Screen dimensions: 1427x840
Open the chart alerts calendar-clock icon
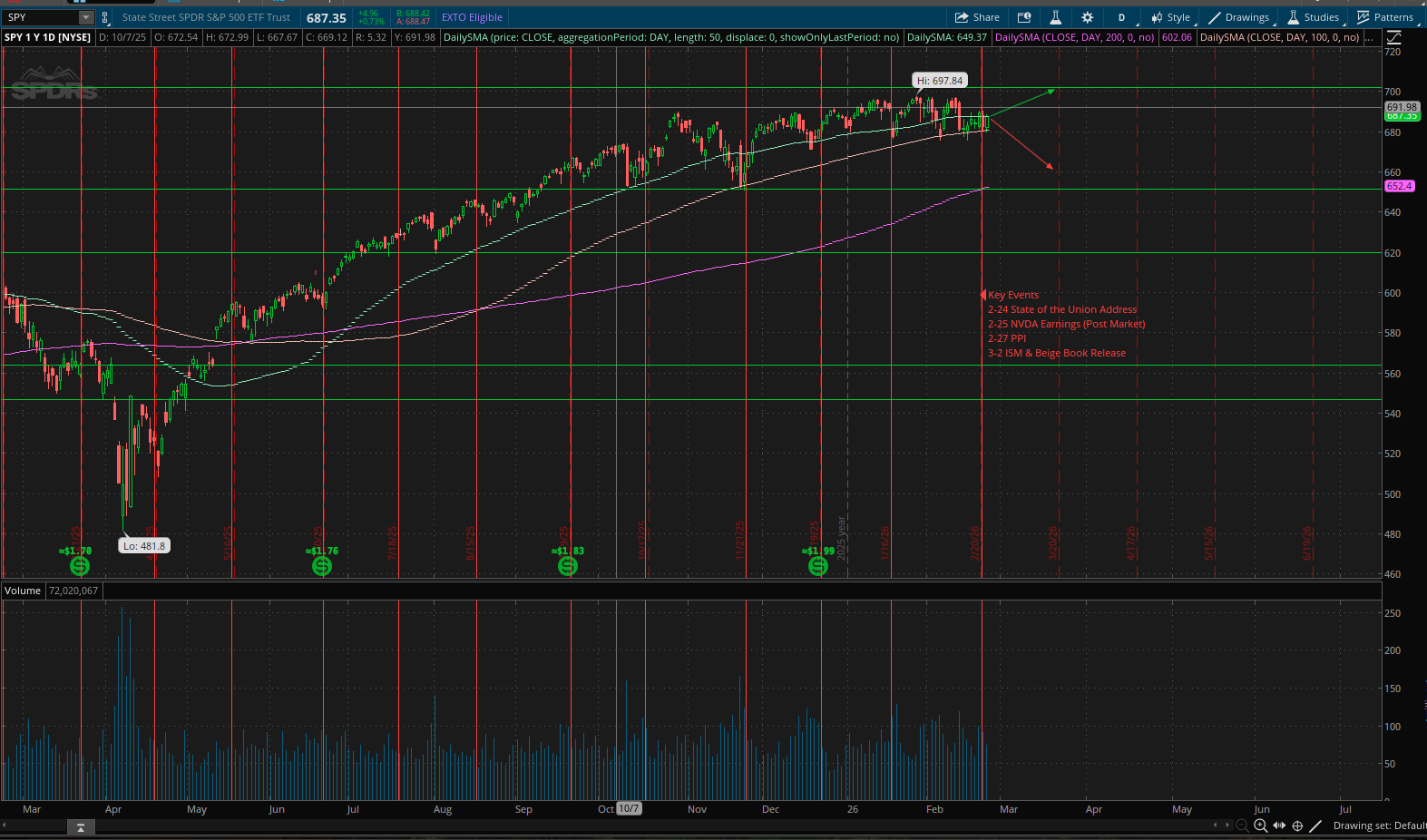point(1024,17)
